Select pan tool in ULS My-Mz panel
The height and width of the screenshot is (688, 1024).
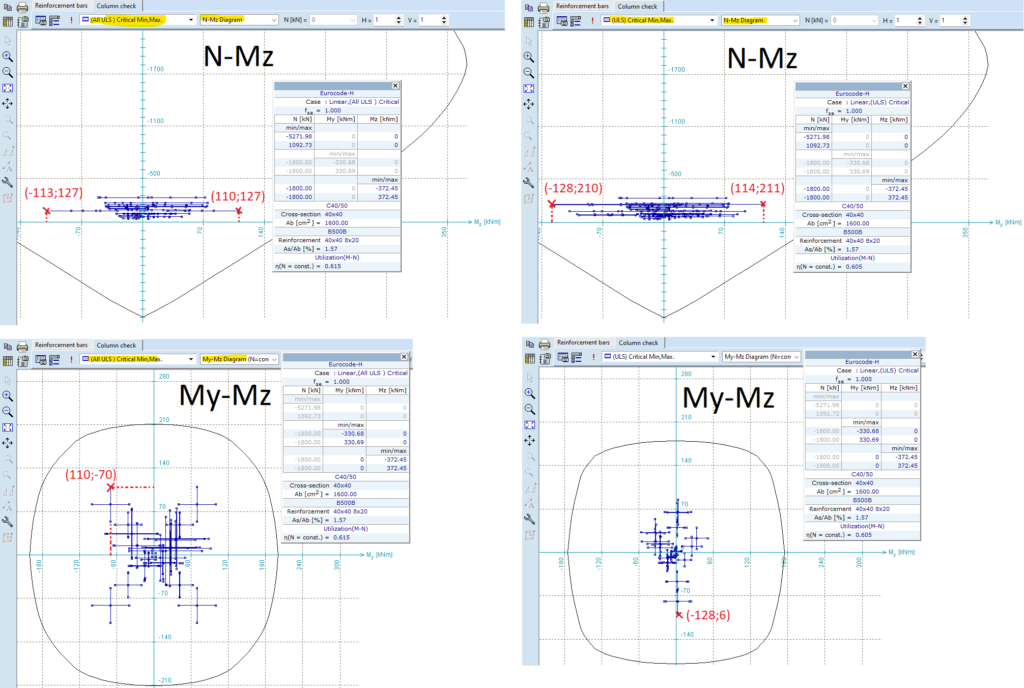530,441
